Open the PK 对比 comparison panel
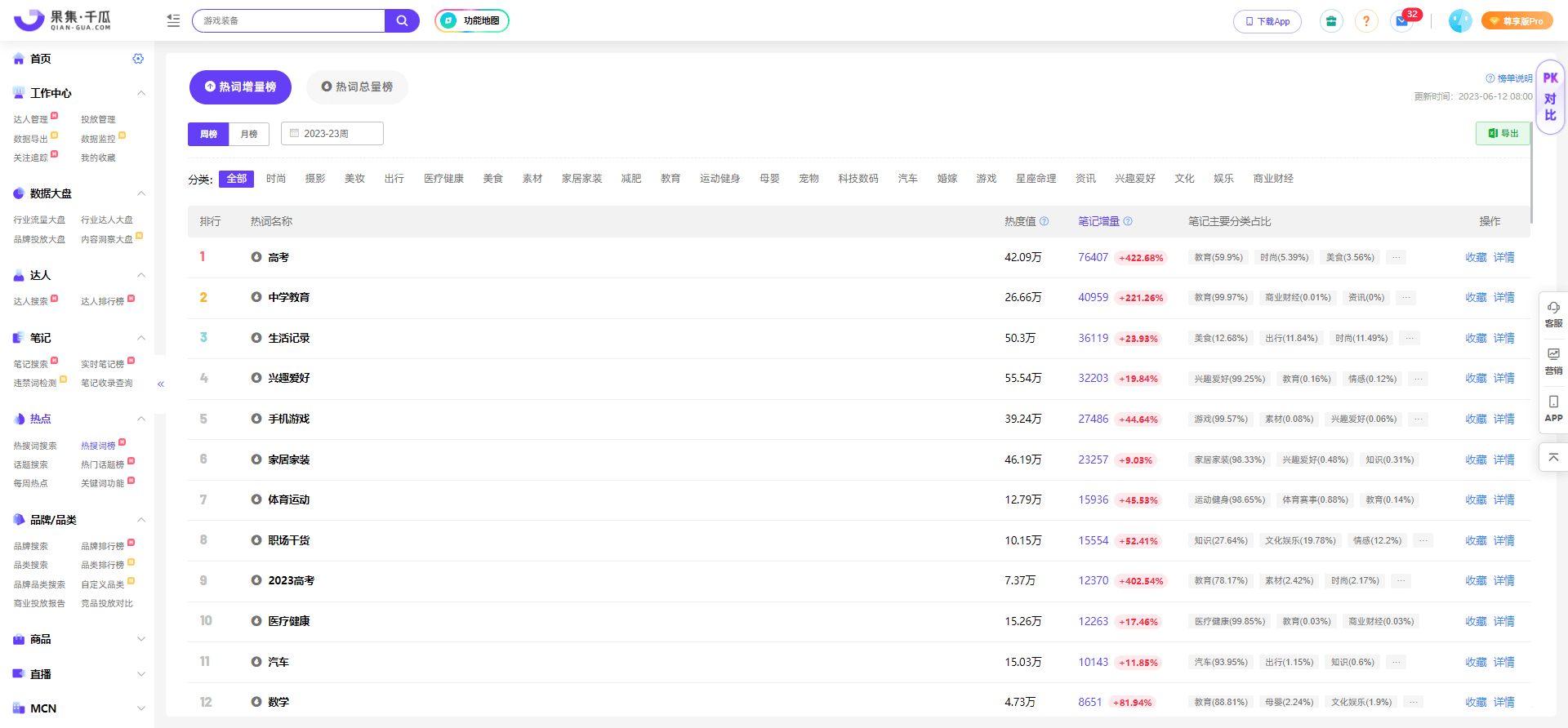This screenshot has width=1568, height=728. point(1550,97)
